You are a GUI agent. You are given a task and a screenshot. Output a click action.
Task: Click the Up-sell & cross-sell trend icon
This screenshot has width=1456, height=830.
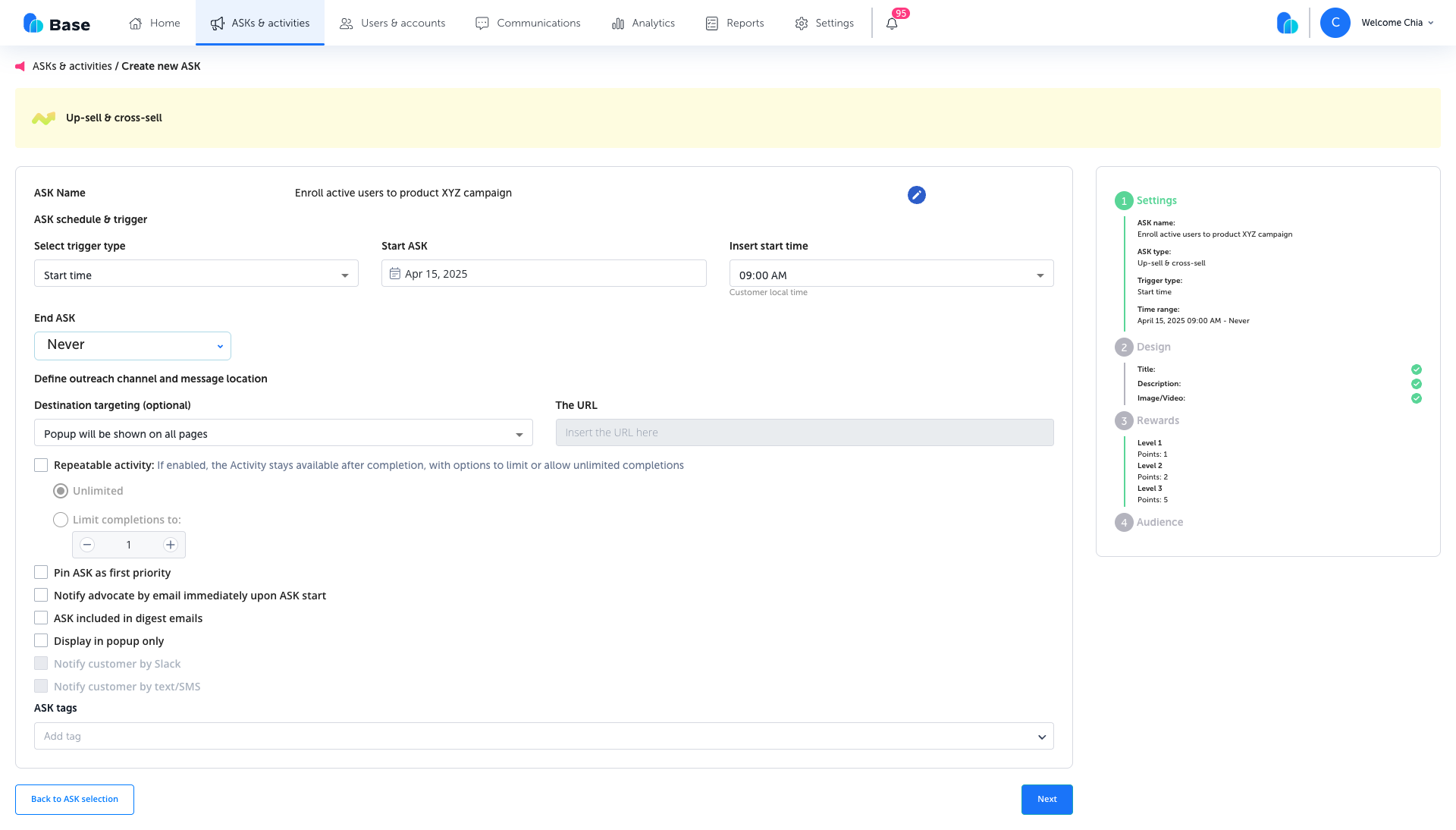(x=44, y=118)
